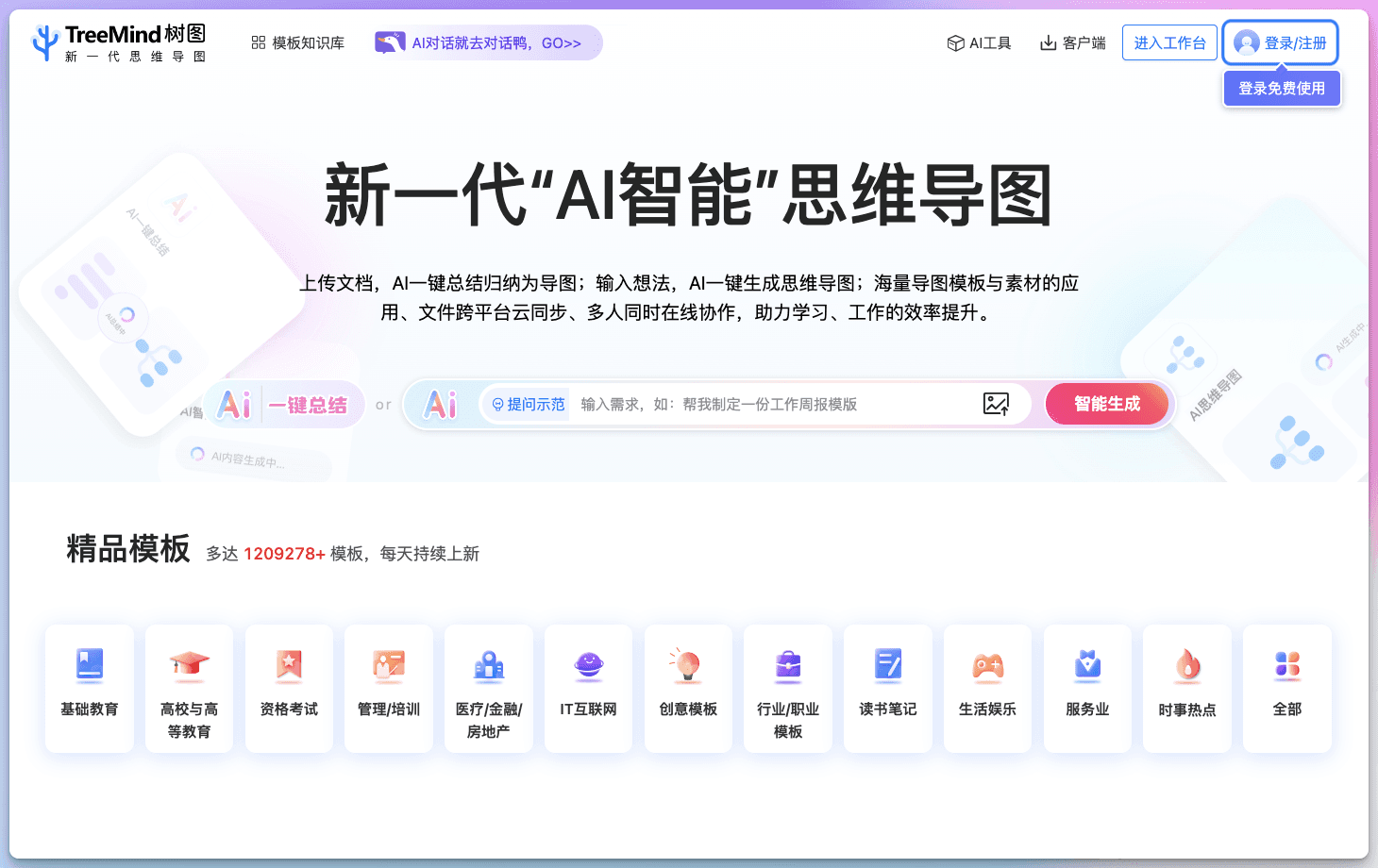The image size is (1378, 868).
Task: Click the 创意模板 lightbulb icon
Action: (686, 664)
